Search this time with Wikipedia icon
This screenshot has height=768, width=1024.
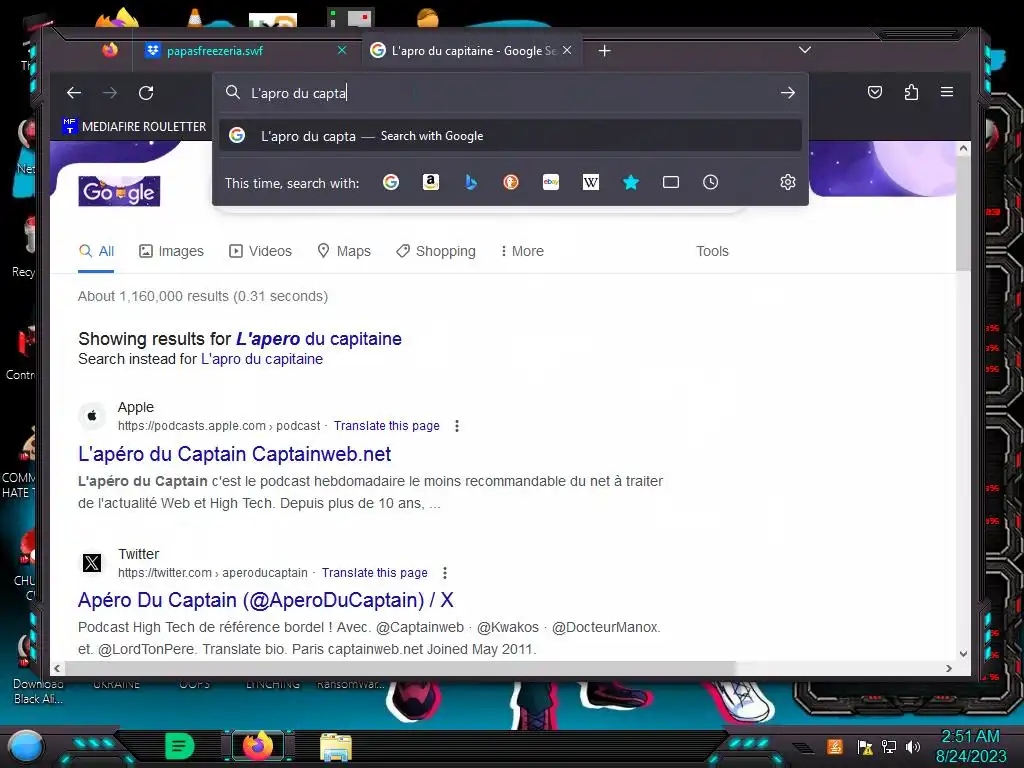tap(590, 182)
